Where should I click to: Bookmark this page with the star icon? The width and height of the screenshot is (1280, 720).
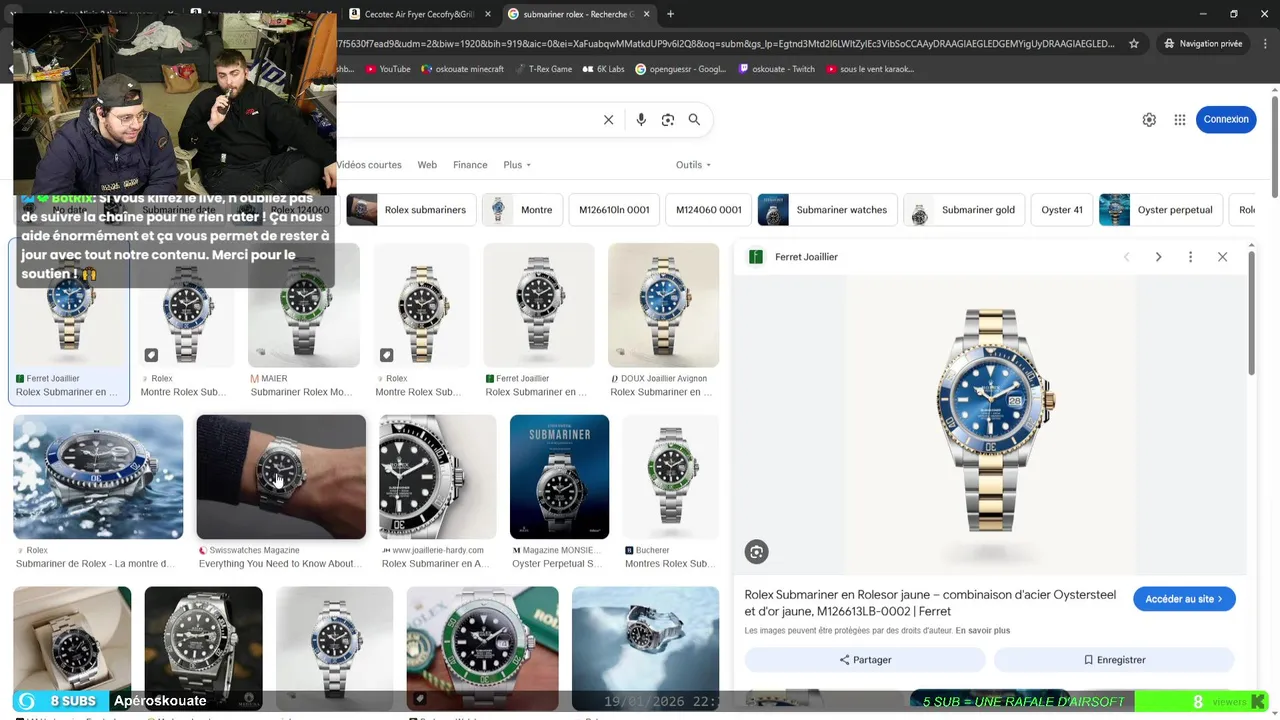tap(1134, 44)
